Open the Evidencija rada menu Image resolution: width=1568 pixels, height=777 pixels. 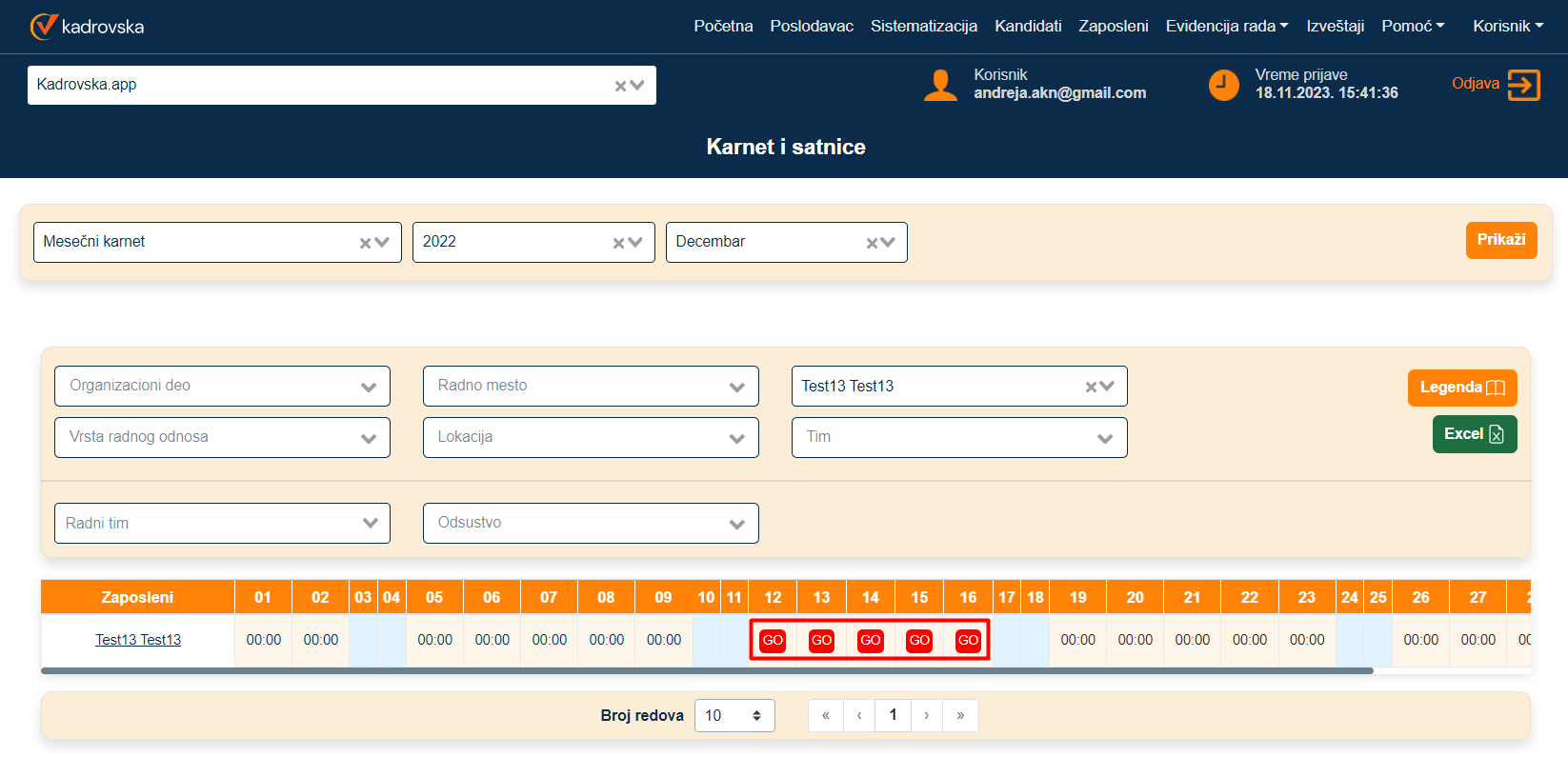click(x=1226, y=26)
